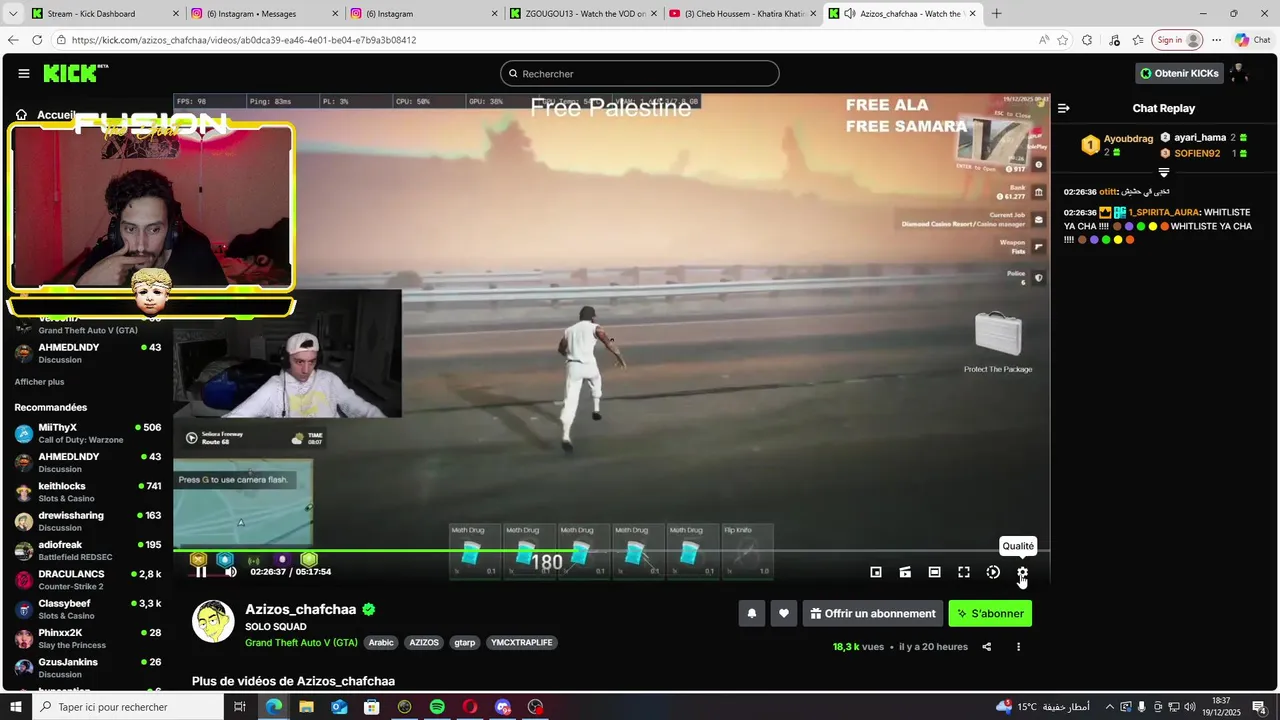Screen dimensions: 1280x720
Task: Open the Windows Start menu
Action: coord(15,707)
